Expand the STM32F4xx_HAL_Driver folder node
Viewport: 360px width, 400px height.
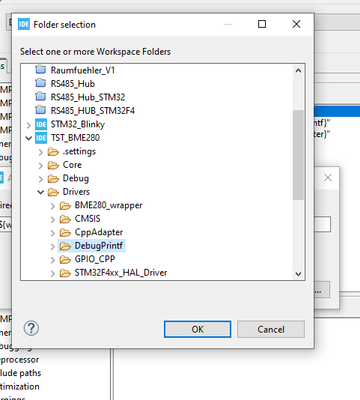(53, 273)
